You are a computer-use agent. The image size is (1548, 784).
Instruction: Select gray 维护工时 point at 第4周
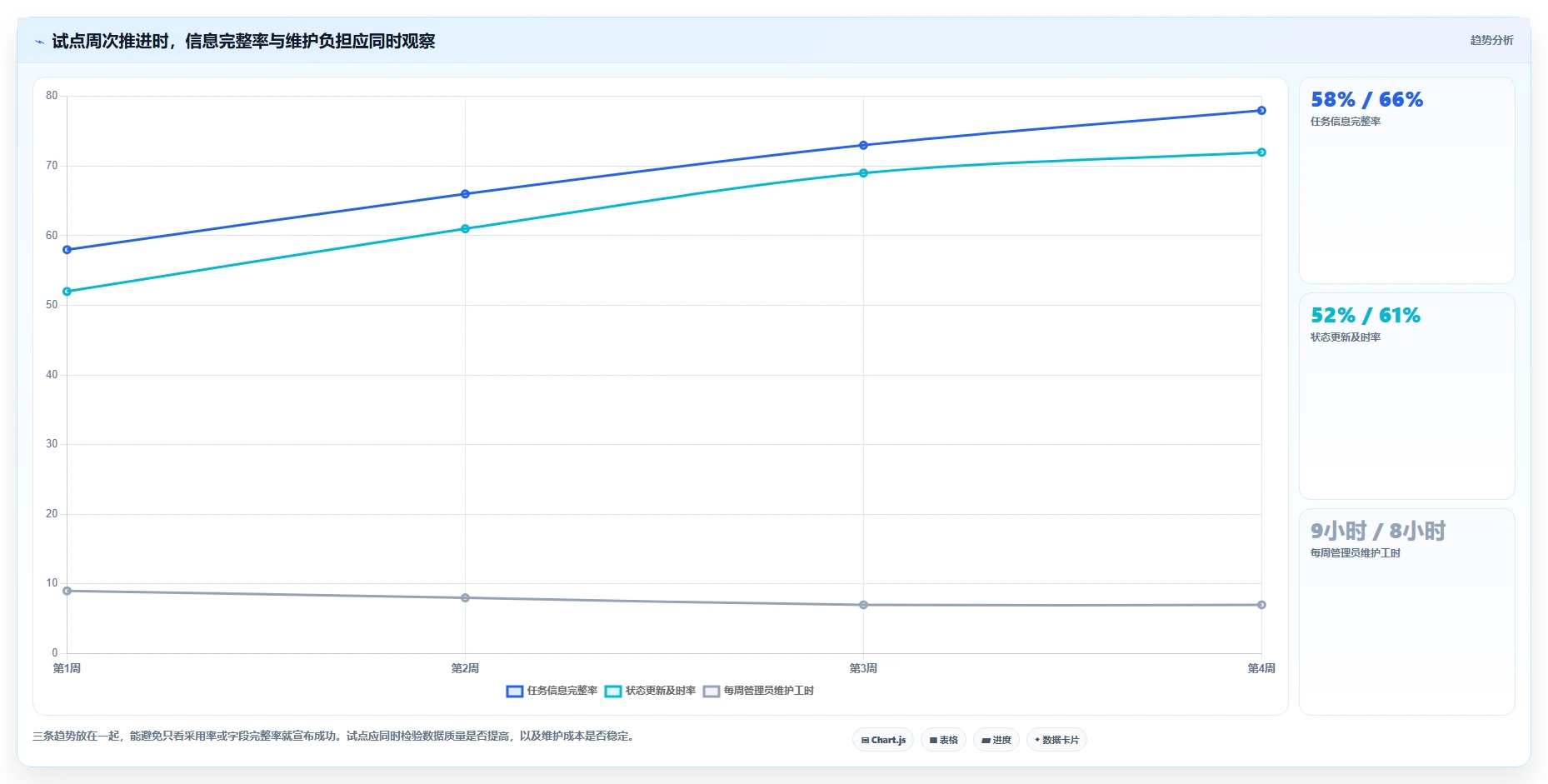(x=1261, y=605)
